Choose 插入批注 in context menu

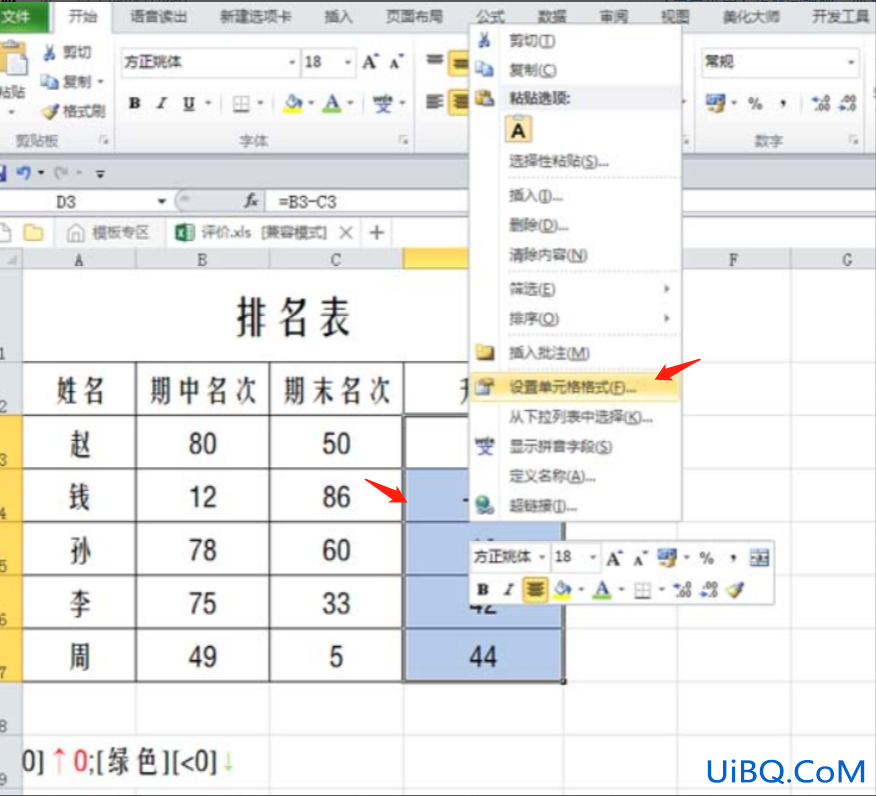point(574,352)
